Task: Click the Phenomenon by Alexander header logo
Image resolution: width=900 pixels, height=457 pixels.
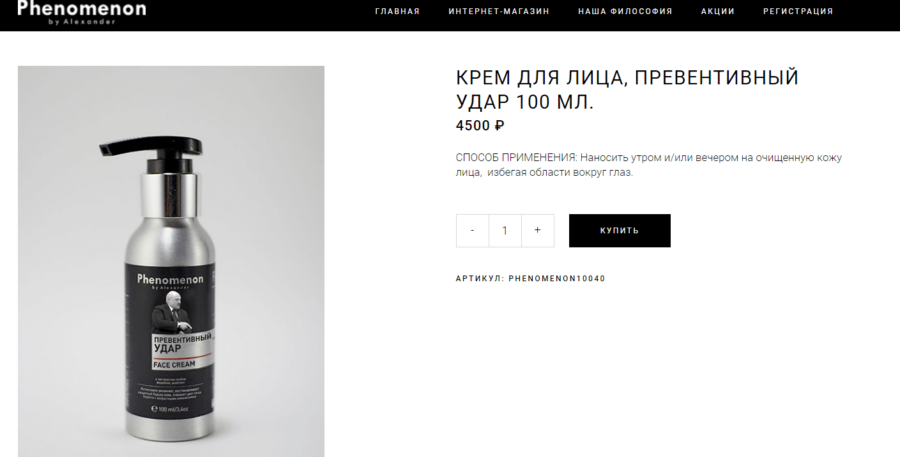Action: [82, 12]
